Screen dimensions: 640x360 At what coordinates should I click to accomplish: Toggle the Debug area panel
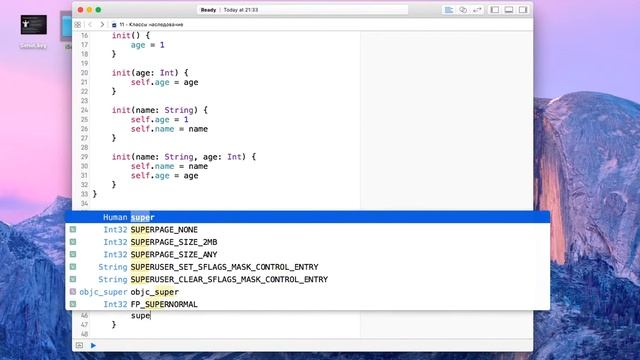(509, 10)
